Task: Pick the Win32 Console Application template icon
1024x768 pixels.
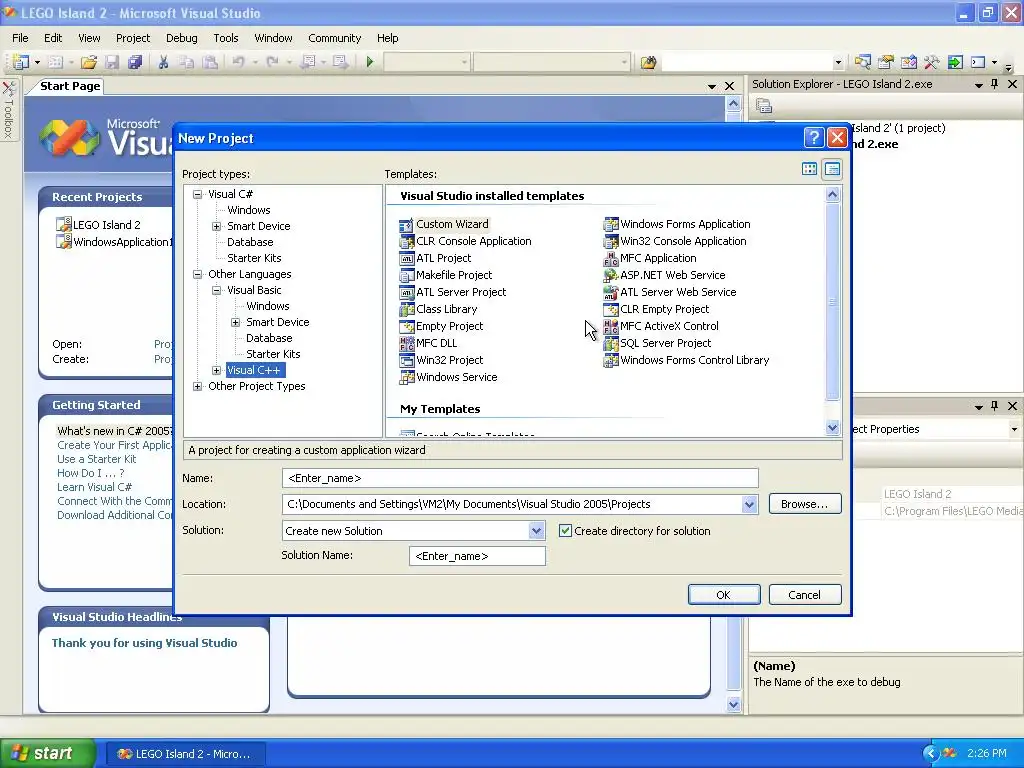Action: pyautogui.click(x=611, y=242)
